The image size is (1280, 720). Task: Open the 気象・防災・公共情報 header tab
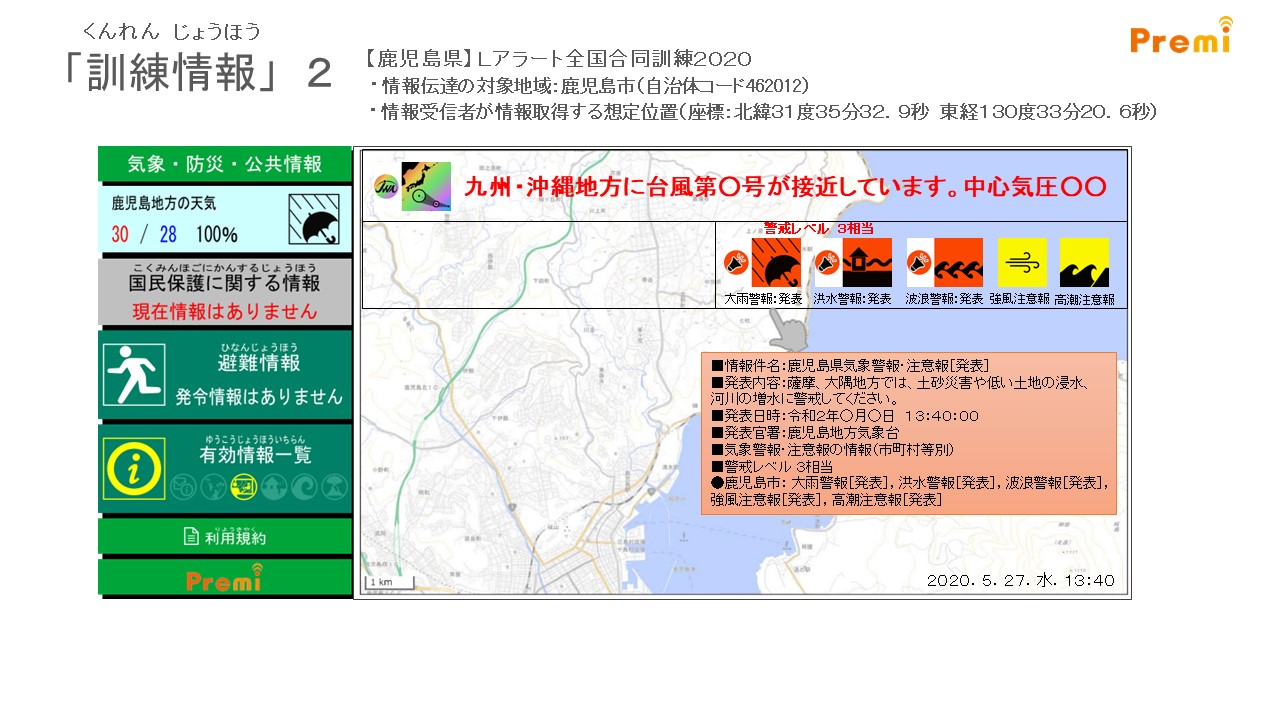tap(225, 164)
